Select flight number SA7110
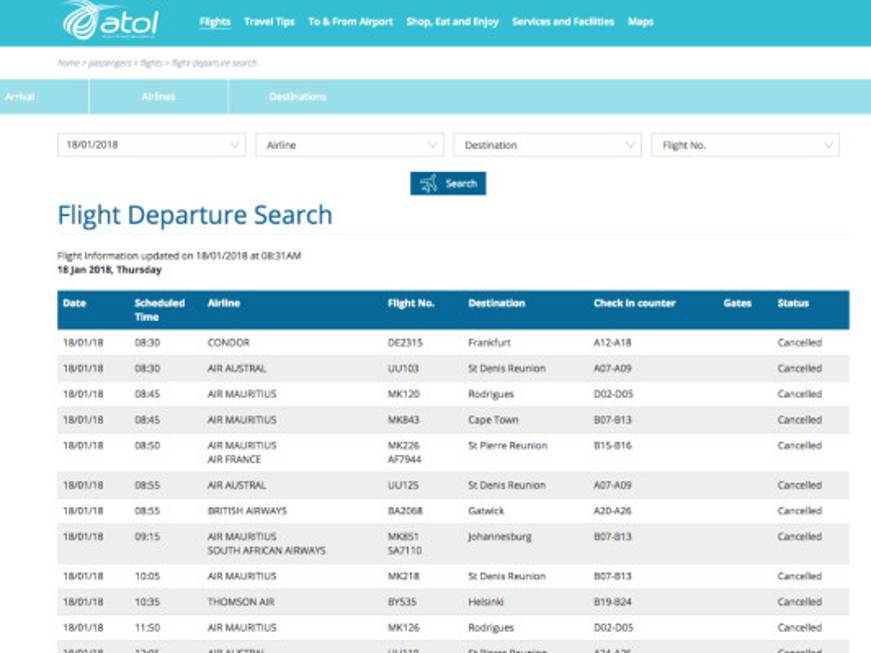 point(404,550)
